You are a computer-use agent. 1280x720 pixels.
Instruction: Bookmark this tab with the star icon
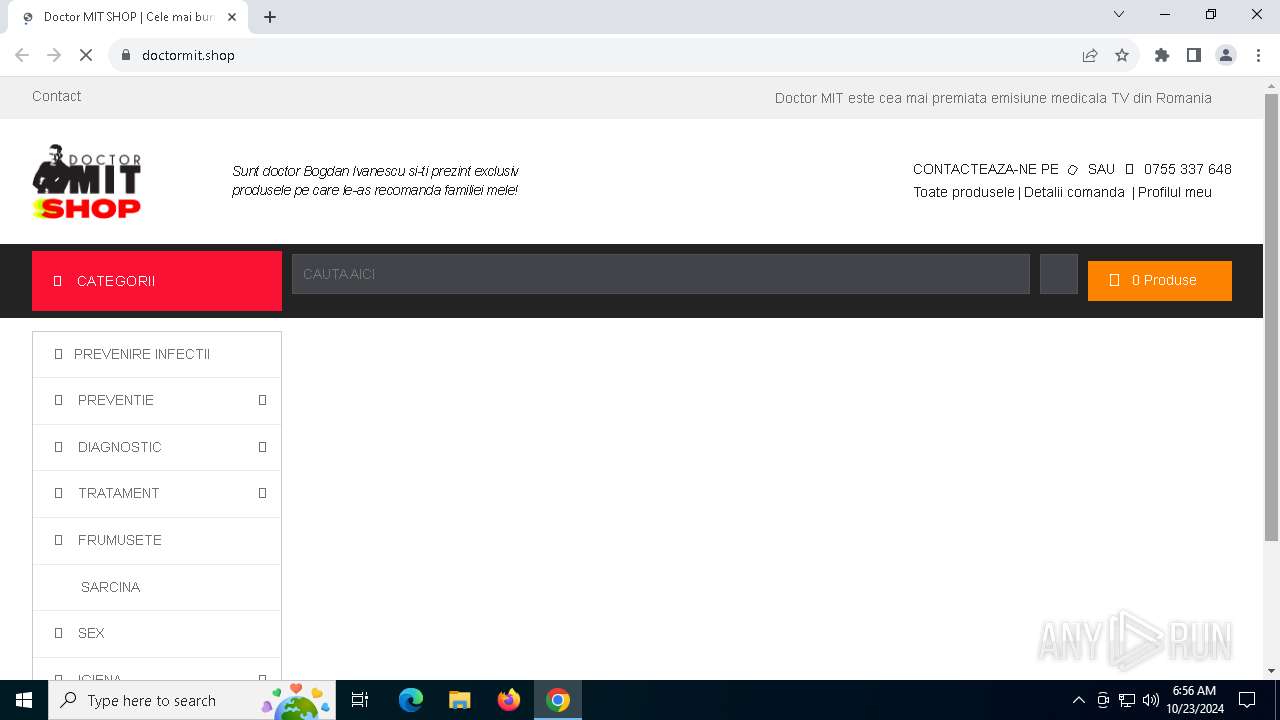point(1122,55)
